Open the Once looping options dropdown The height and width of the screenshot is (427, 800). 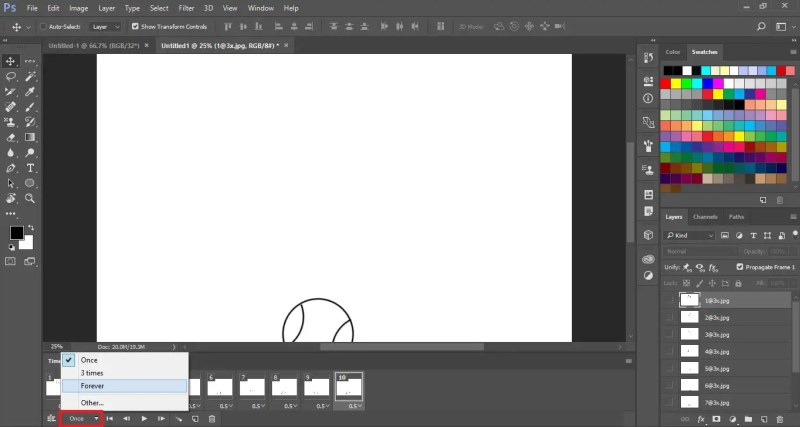tap(81, 419)
